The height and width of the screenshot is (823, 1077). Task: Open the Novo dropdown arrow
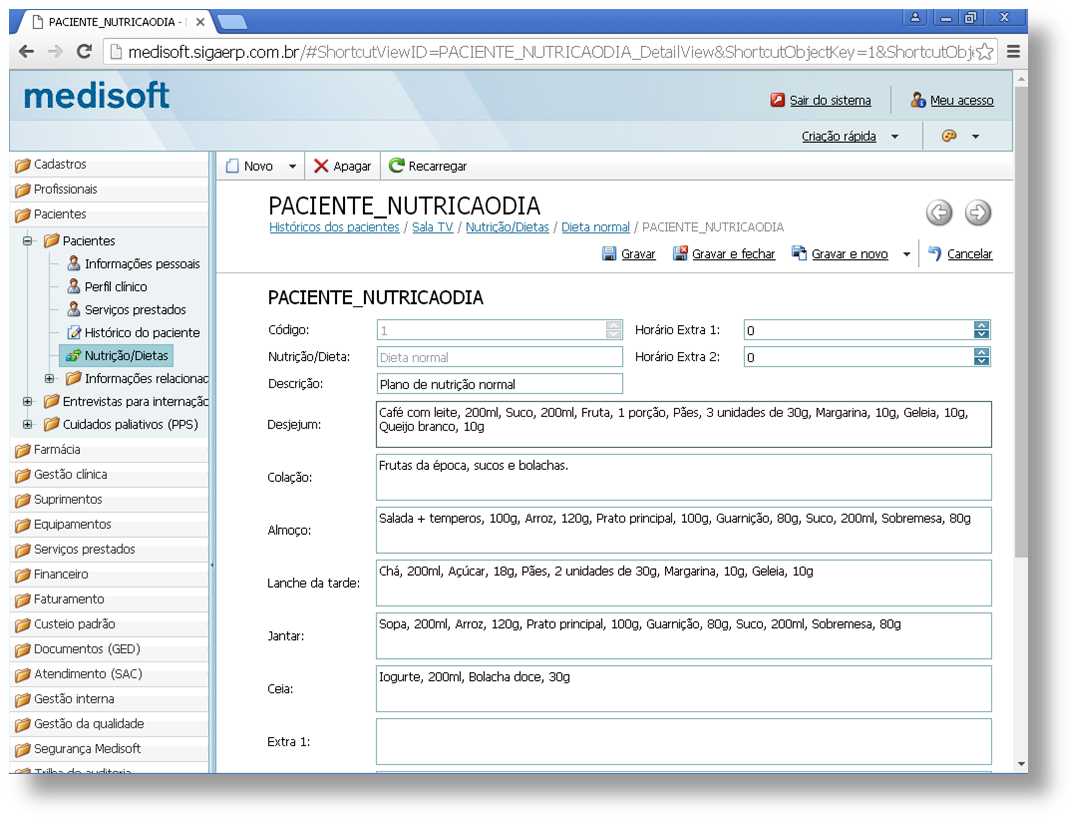tap(293, 166)
